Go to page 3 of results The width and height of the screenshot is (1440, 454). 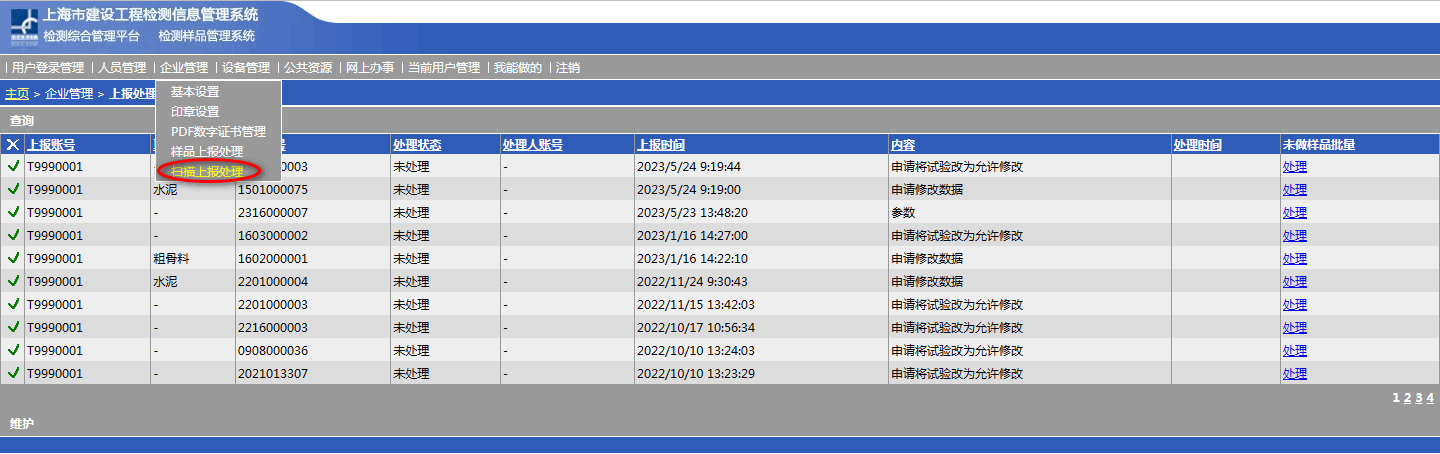click(1418, 398)
